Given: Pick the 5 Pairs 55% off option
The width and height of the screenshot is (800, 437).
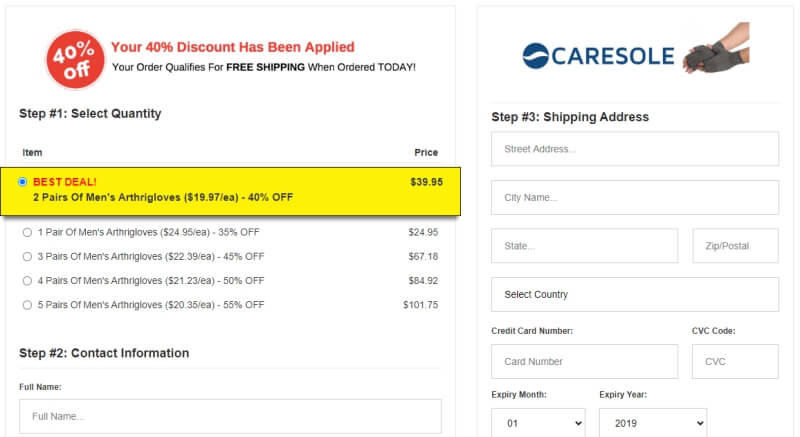Looking at the screenshot, I should 27,305.
